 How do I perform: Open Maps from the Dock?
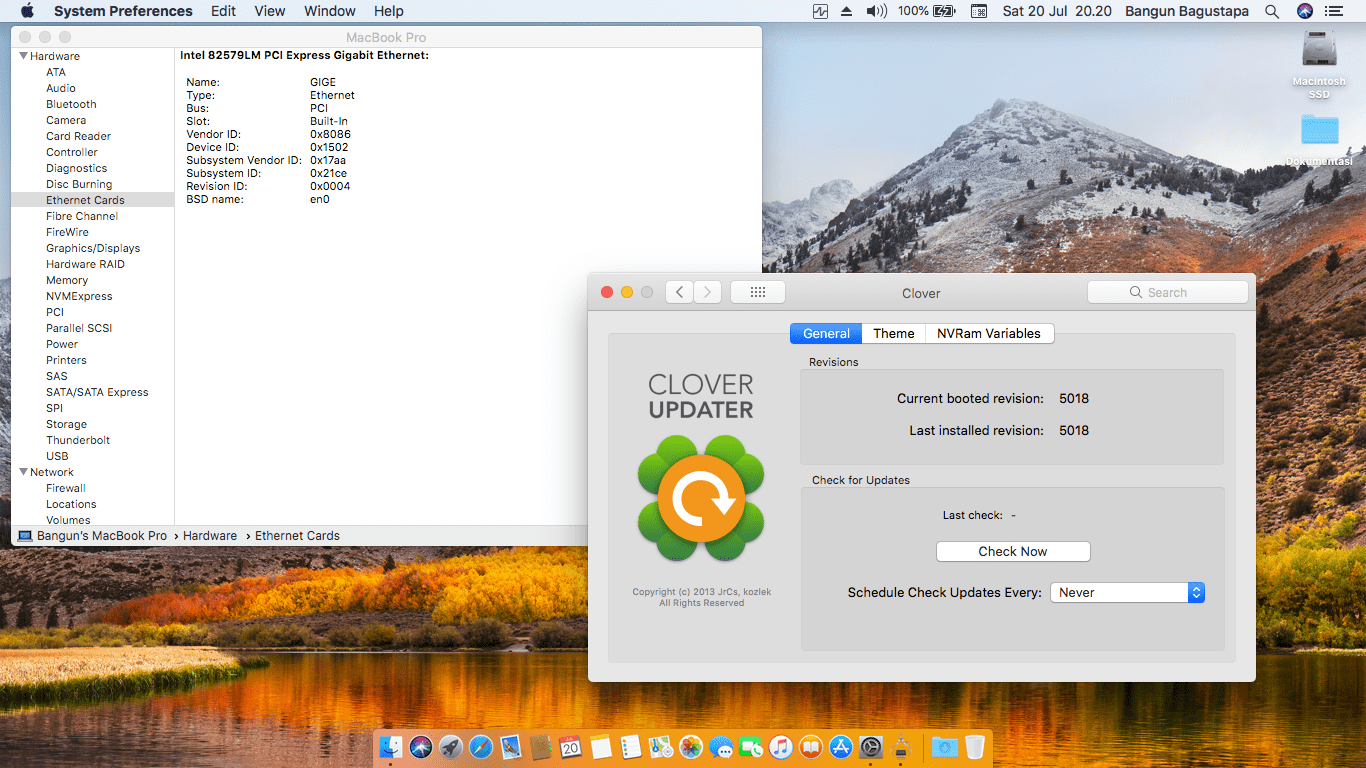coord(661,747)
